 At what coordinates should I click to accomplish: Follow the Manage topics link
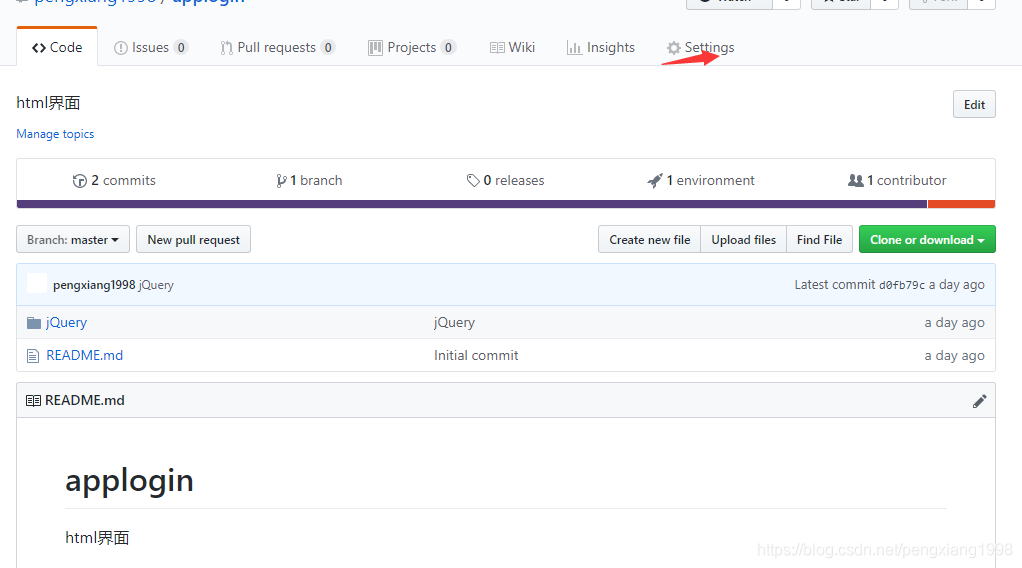[x=55, y=134]
